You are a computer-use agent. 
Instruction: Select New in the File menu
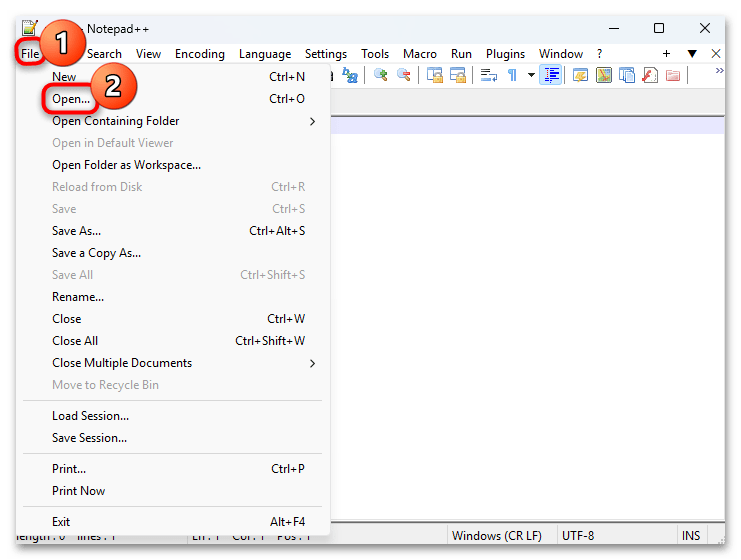(x=173, y=77)
